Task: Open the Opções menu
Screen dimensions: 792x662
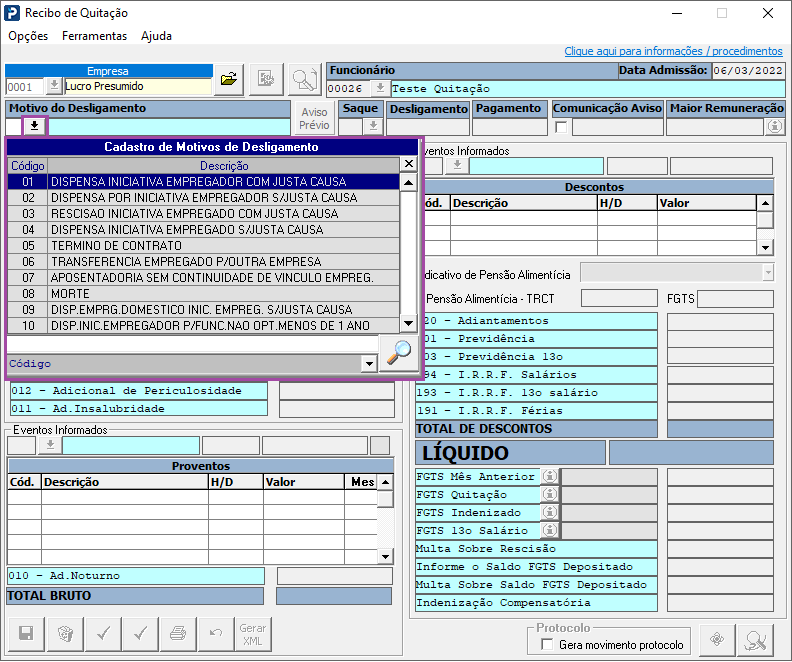Action: [x=28, y=36]
